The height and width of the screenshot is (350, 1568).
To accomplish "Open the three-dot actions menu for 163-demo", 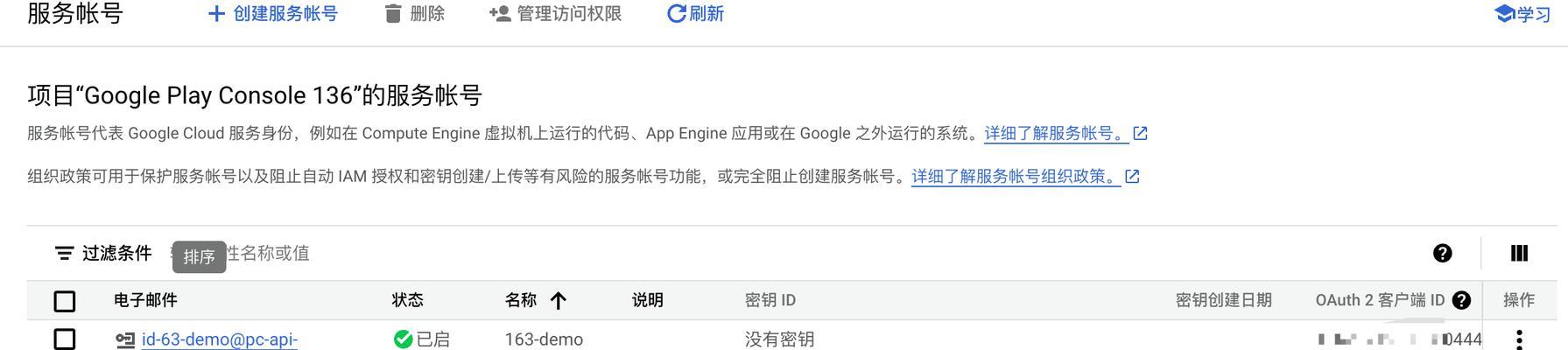I will [1519, 339].
